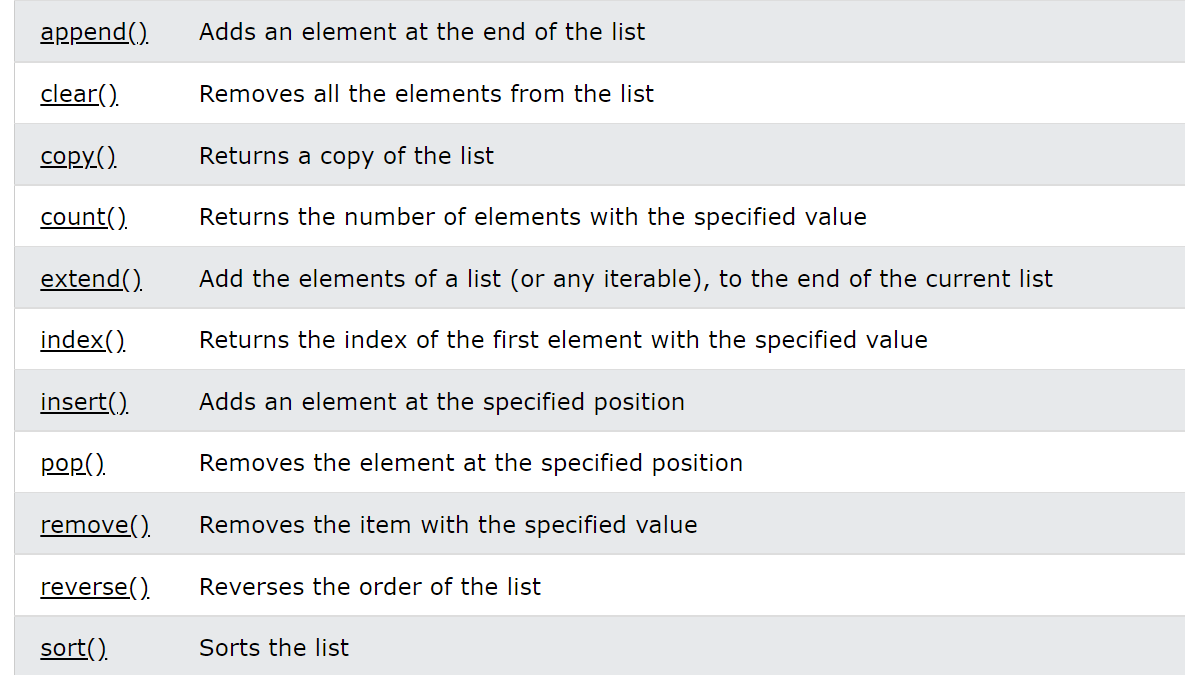Click the "Sorts the list" description

tap(274, 648)
